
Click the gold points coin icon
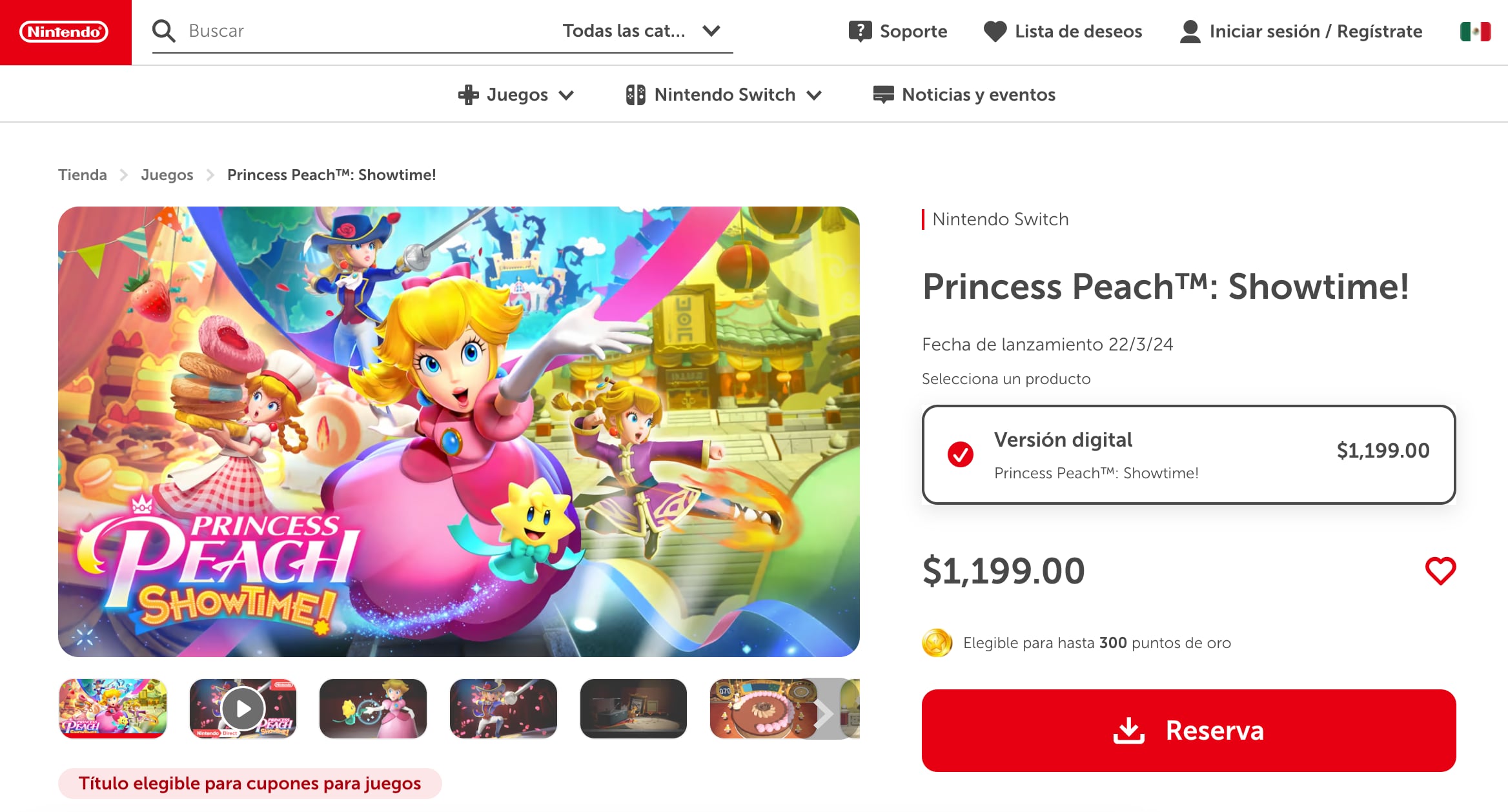(x=937, y=643)
